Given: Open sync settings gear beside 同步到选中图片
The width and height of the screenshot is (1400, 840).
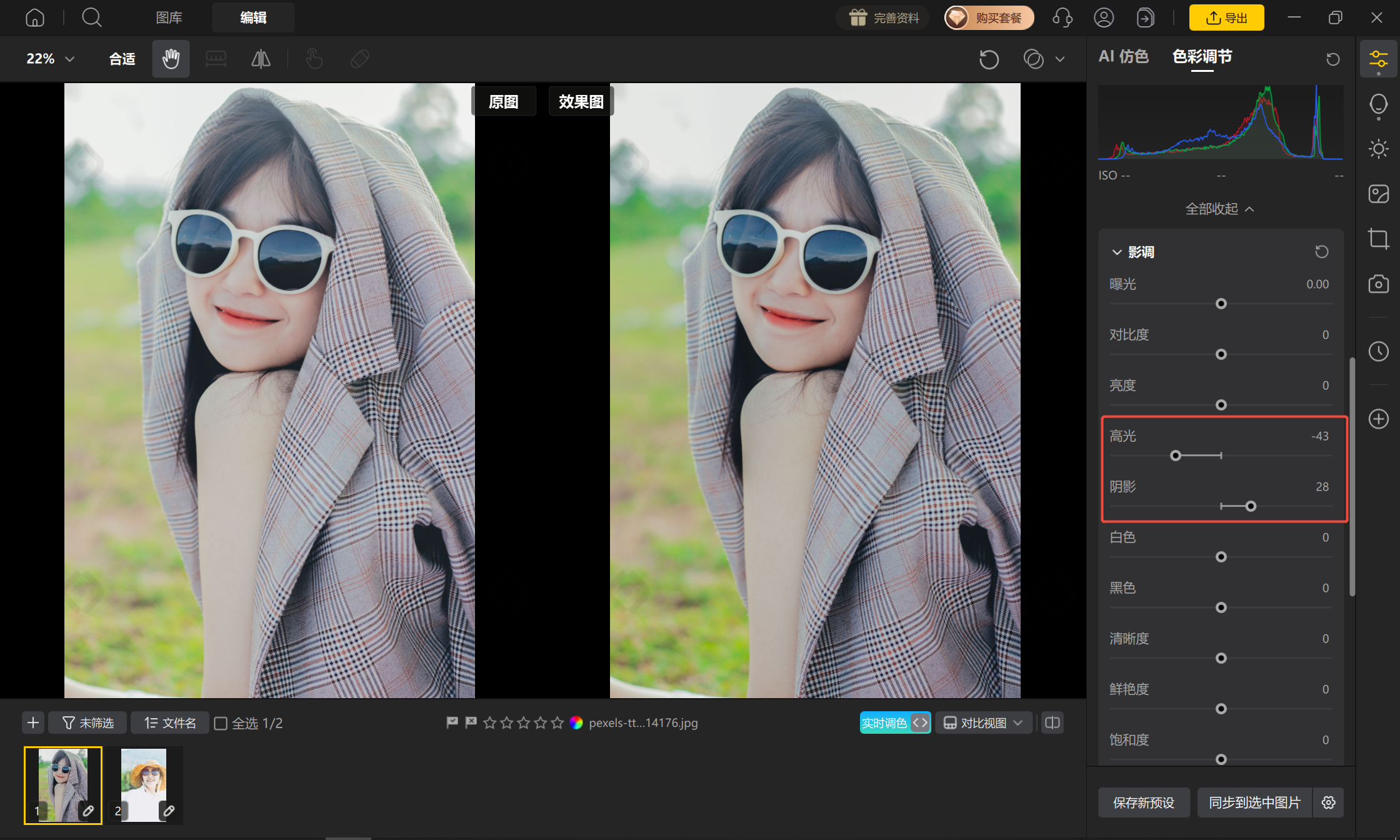Looking at the screenshot, I should click(x=1329, y=802).
